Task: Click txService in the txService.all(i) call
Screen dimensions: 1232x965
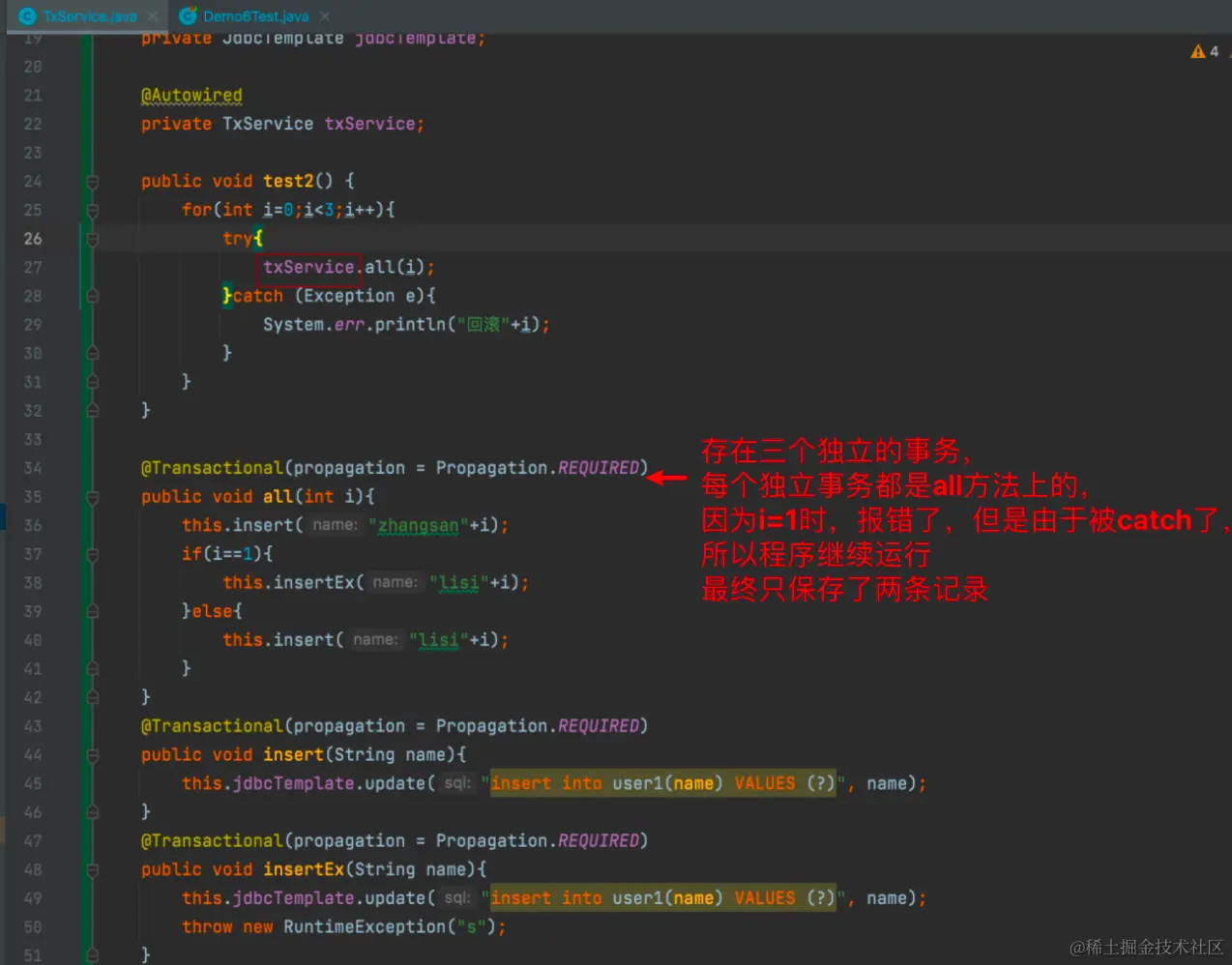Action: [308, 267]
